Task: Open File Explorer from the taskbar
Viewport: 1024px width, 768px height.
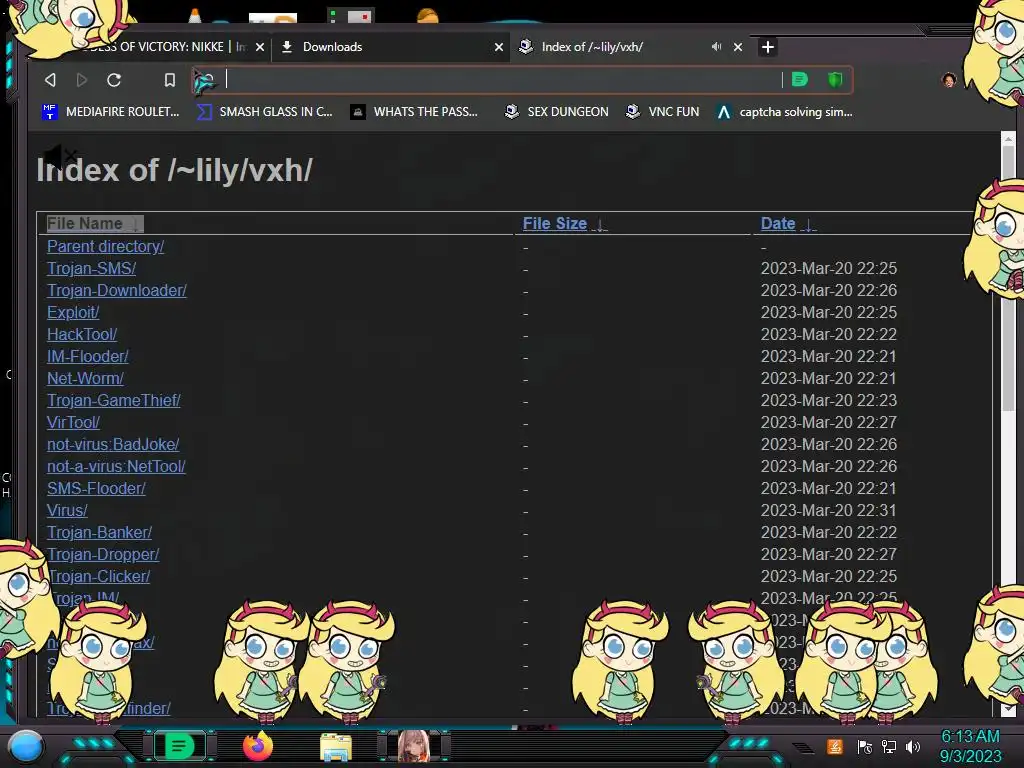Action: pos(336,748)
